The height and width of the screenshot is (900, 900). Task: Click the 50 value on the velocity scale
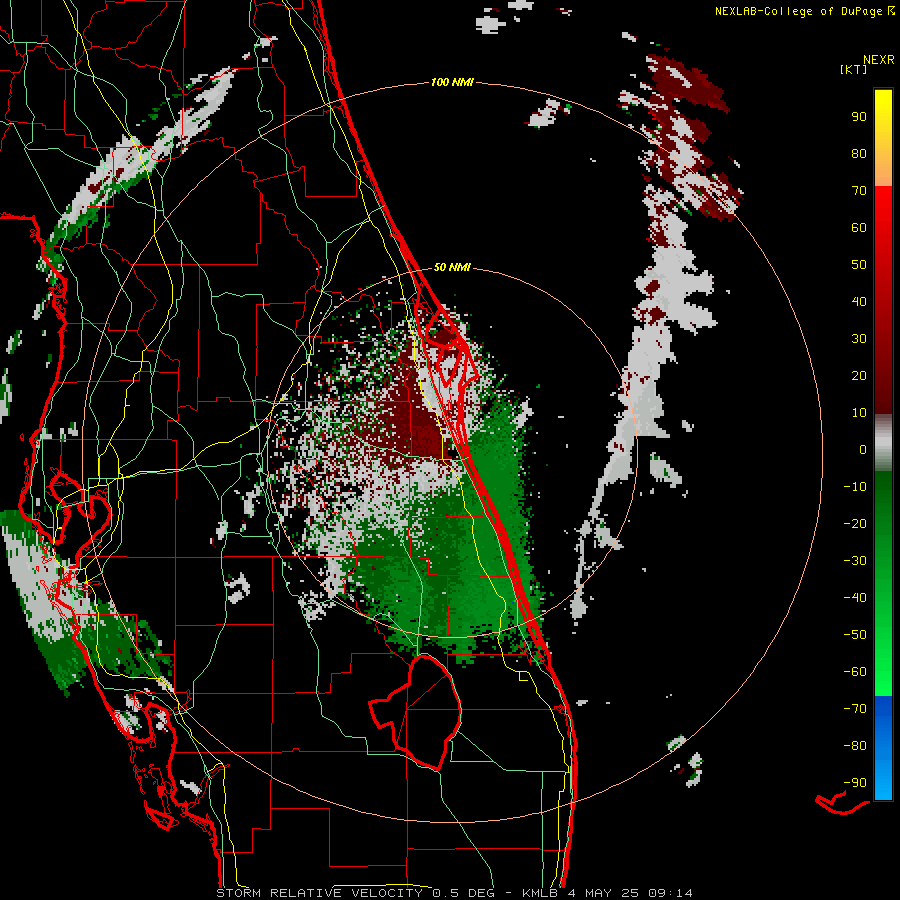[x=859, y=265]
